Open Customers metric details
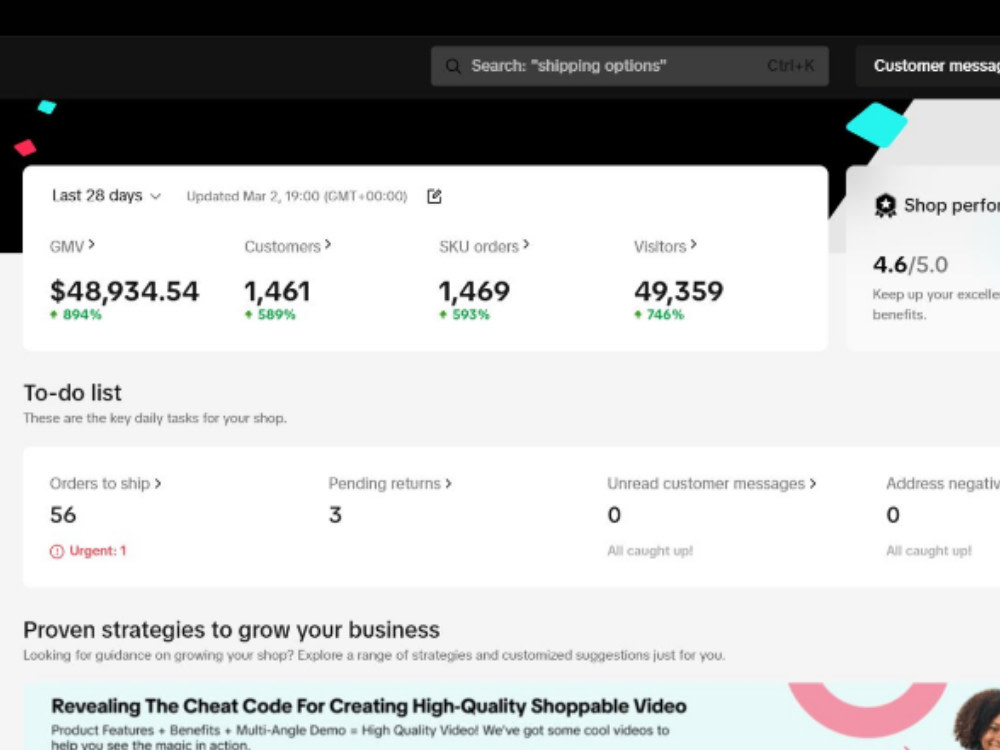Image resolution: width=1000 pixels, height=750 pixels. click(x=288, y=246)
